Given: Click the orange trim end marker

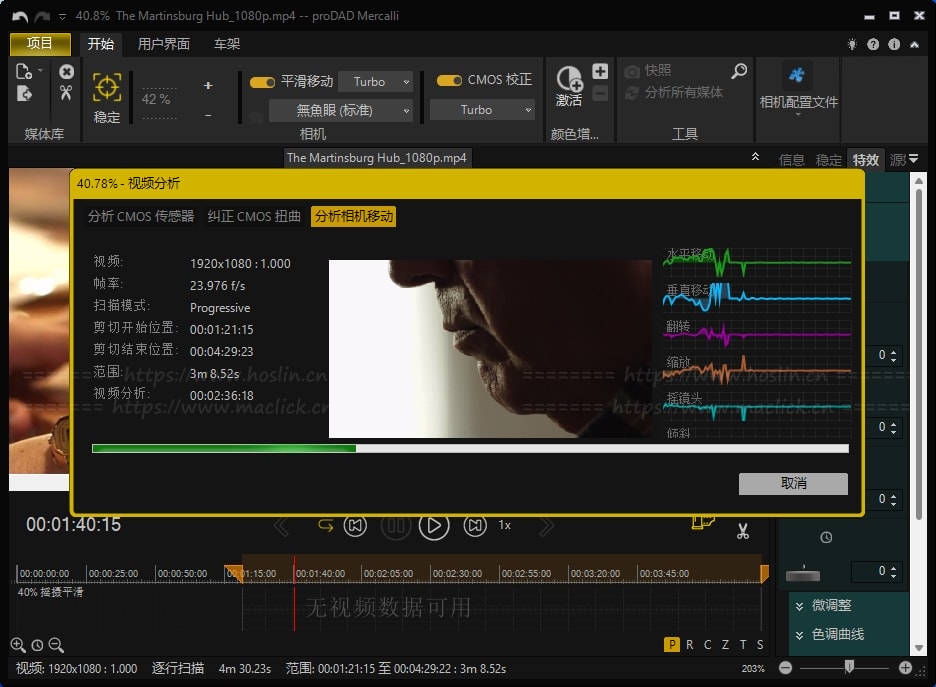Looking at the screenshot, I should tap(764, 574).
